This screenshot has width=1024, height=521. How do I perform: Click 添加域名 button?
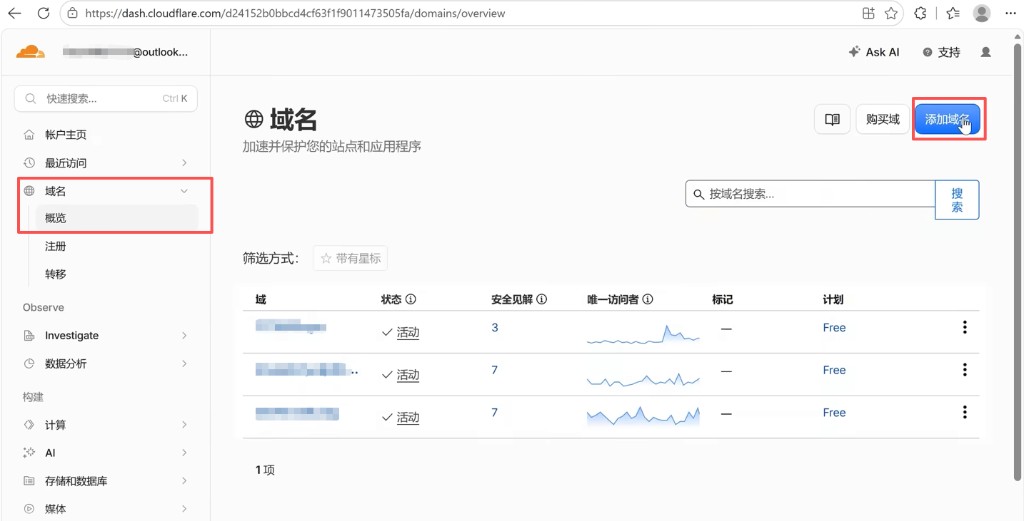point(948,119)
